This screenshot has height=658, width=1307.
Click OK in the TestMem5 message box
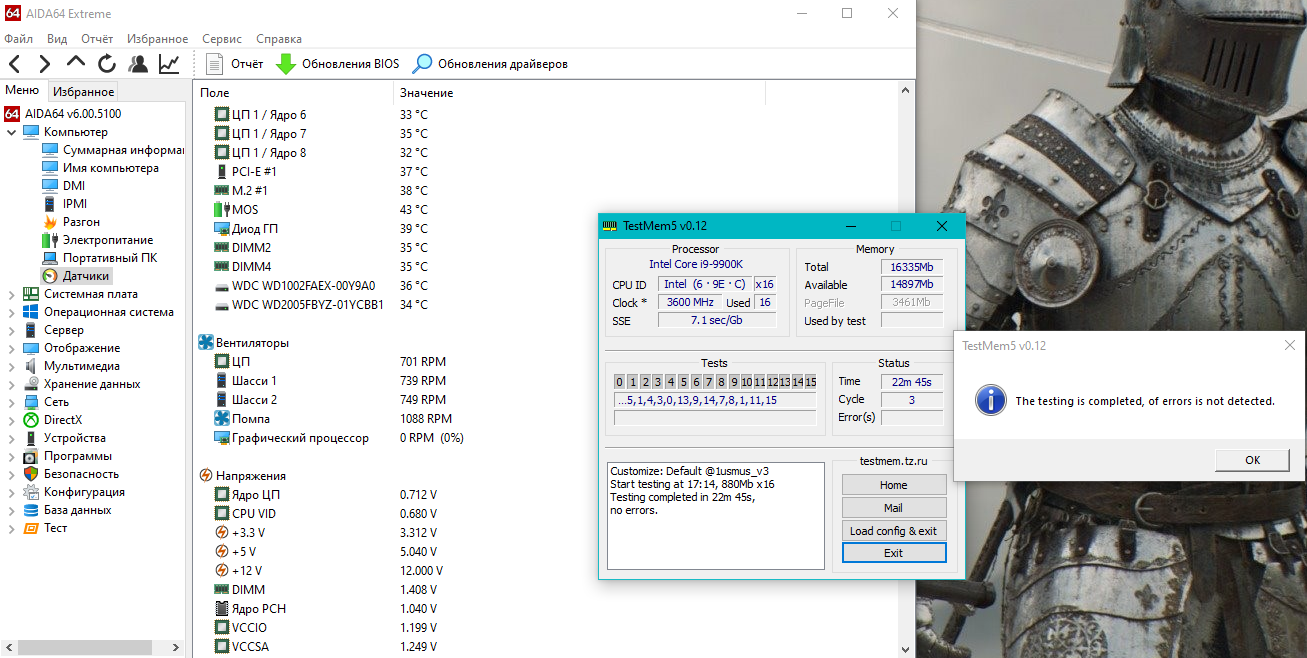tap(1252, 460)
